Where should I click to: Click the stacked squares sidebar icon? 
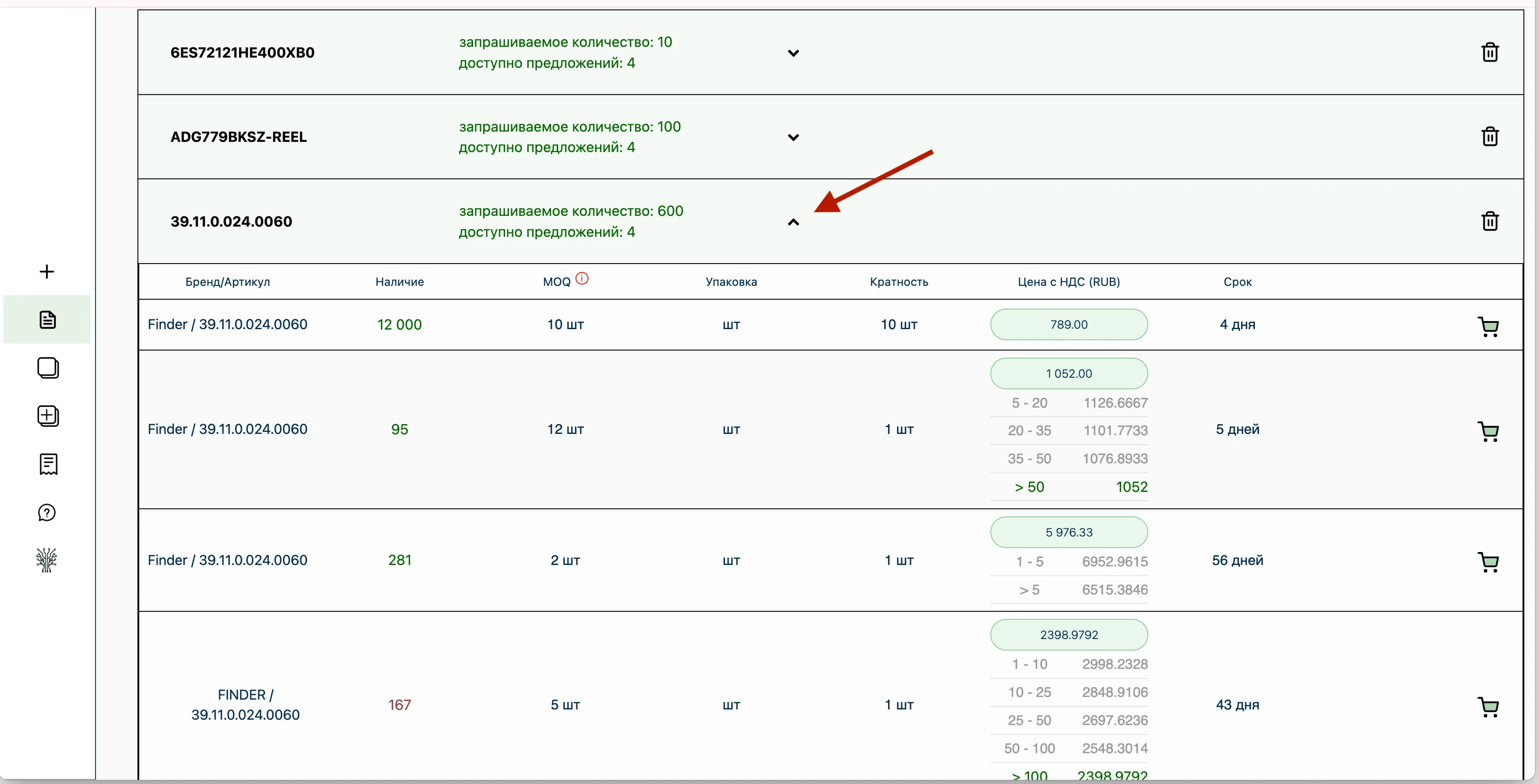click(x=48, y=368)
